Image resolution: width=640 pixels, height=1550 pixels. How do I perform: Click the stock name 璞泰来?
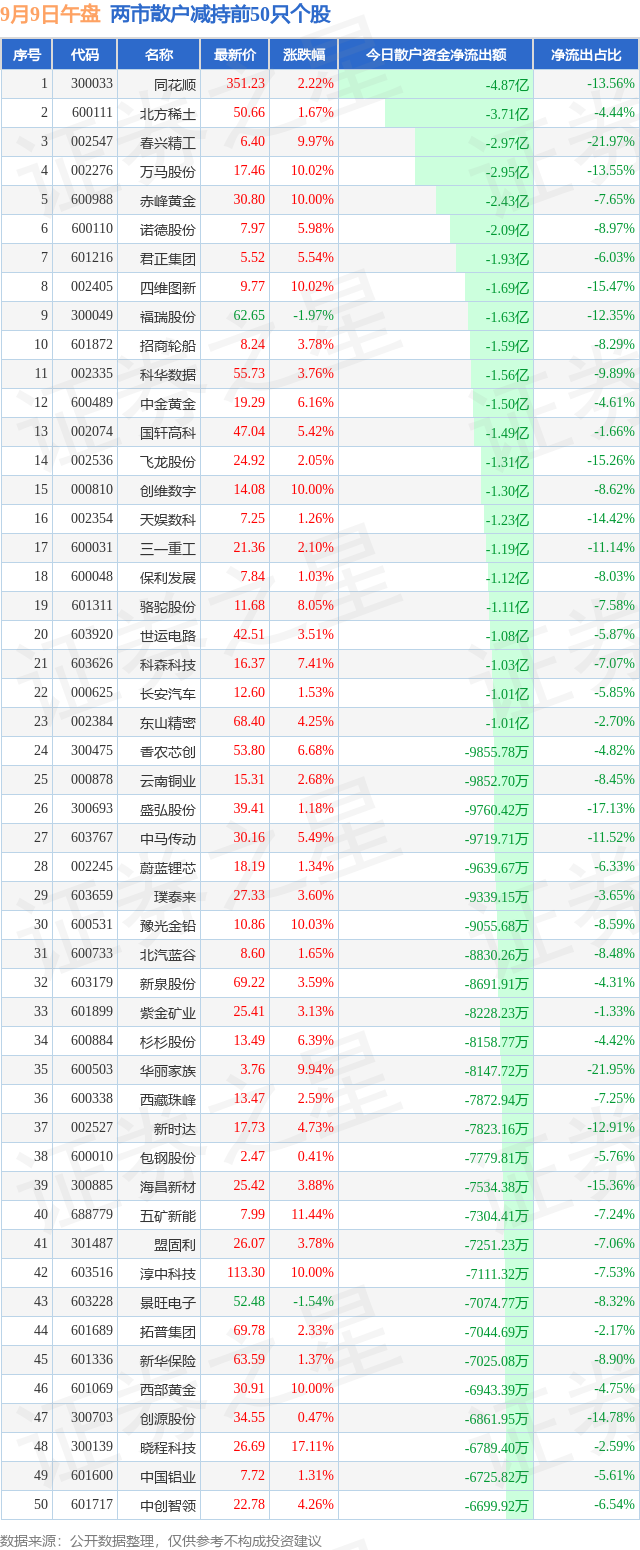(175, 895)
